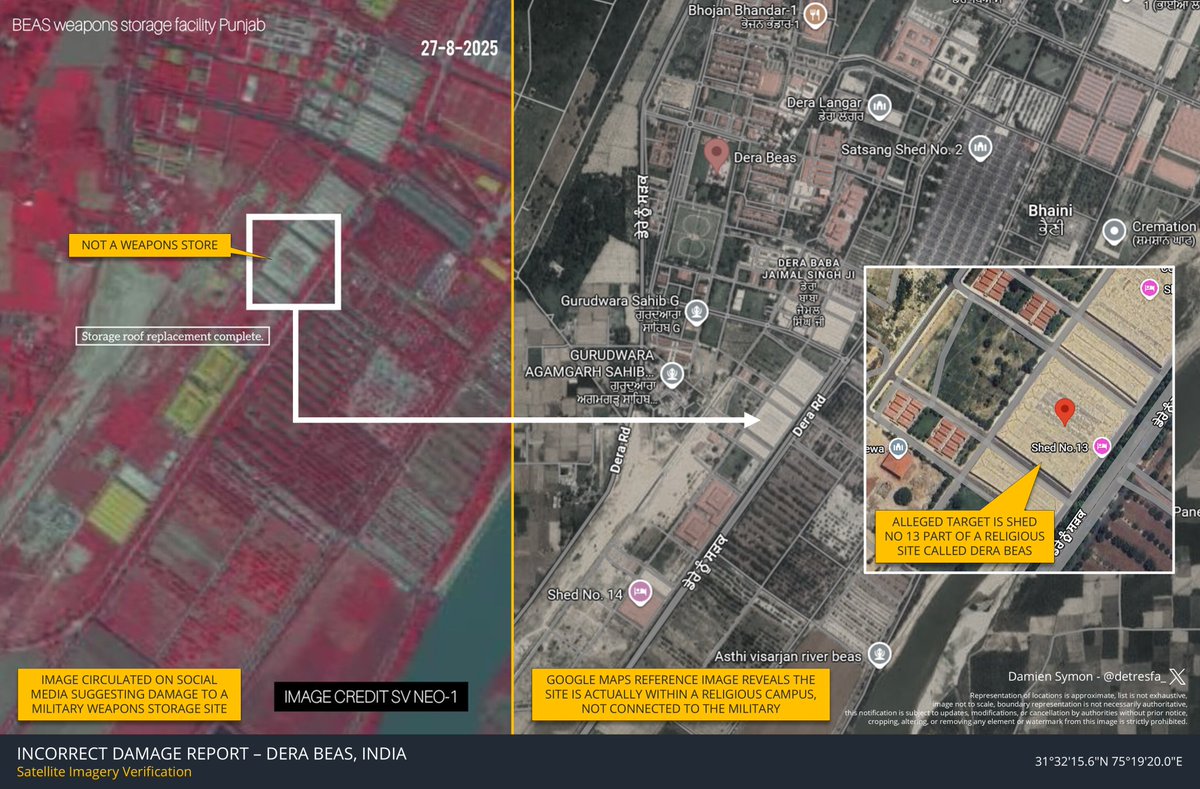
Task: Click the Gurudwara Sahib G pin icon
Action: 698,311
